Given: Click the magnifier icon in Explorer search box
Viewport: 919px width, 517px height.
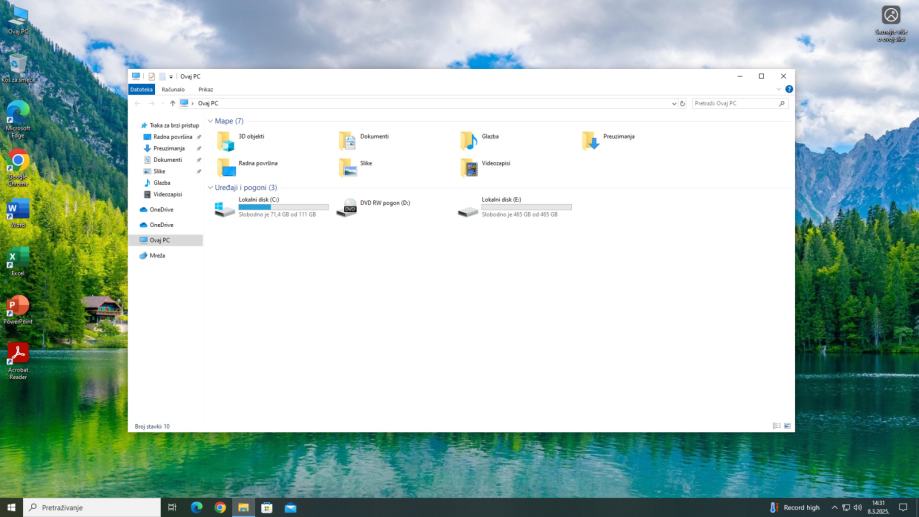Looking at the screenshot, I should (781, 103).
